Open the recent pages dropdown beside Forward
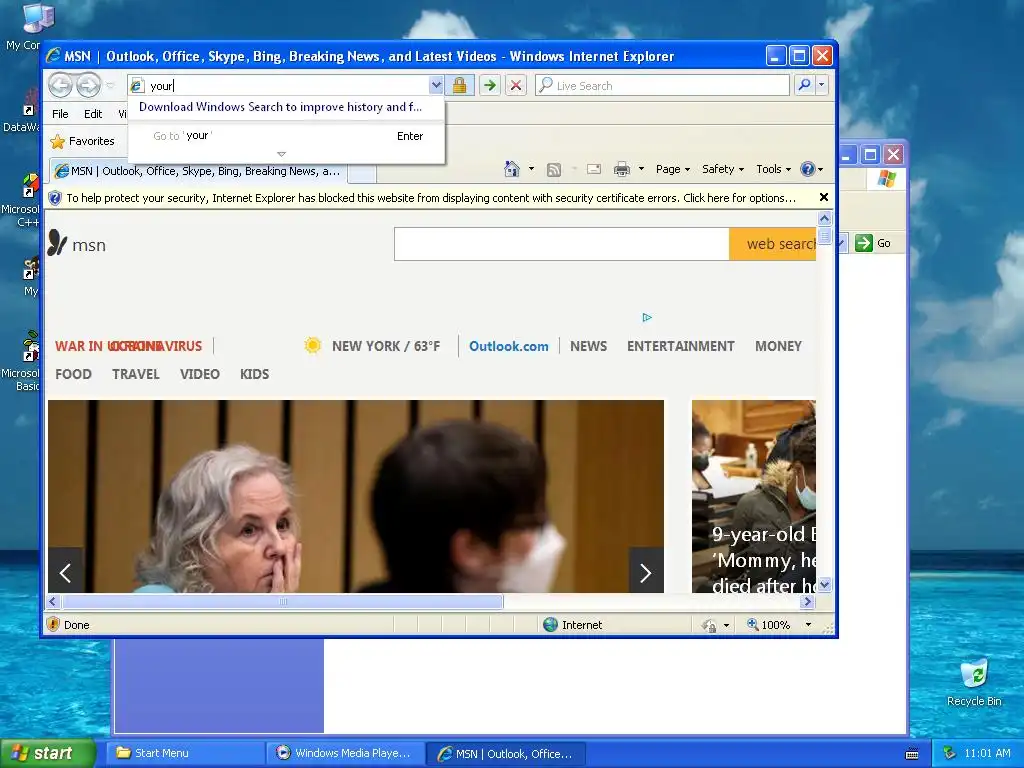Viewport: 1024px width, 768px height. pos(110,86)
